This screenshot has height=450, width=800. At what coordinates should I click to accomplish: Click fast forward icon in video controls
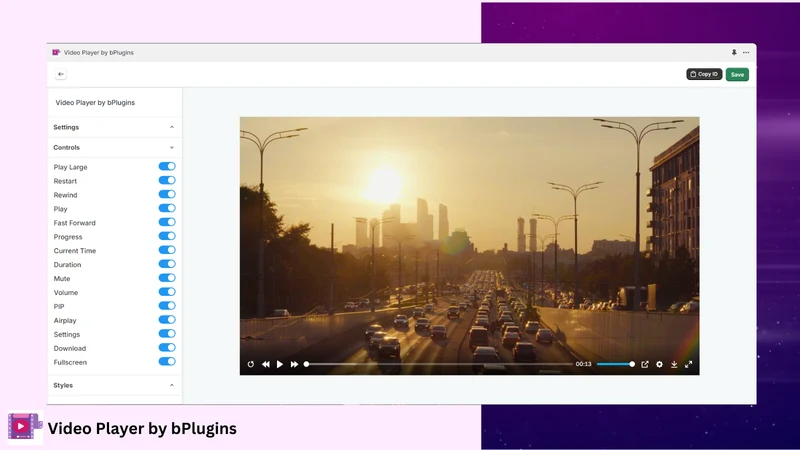coord(294,364)
